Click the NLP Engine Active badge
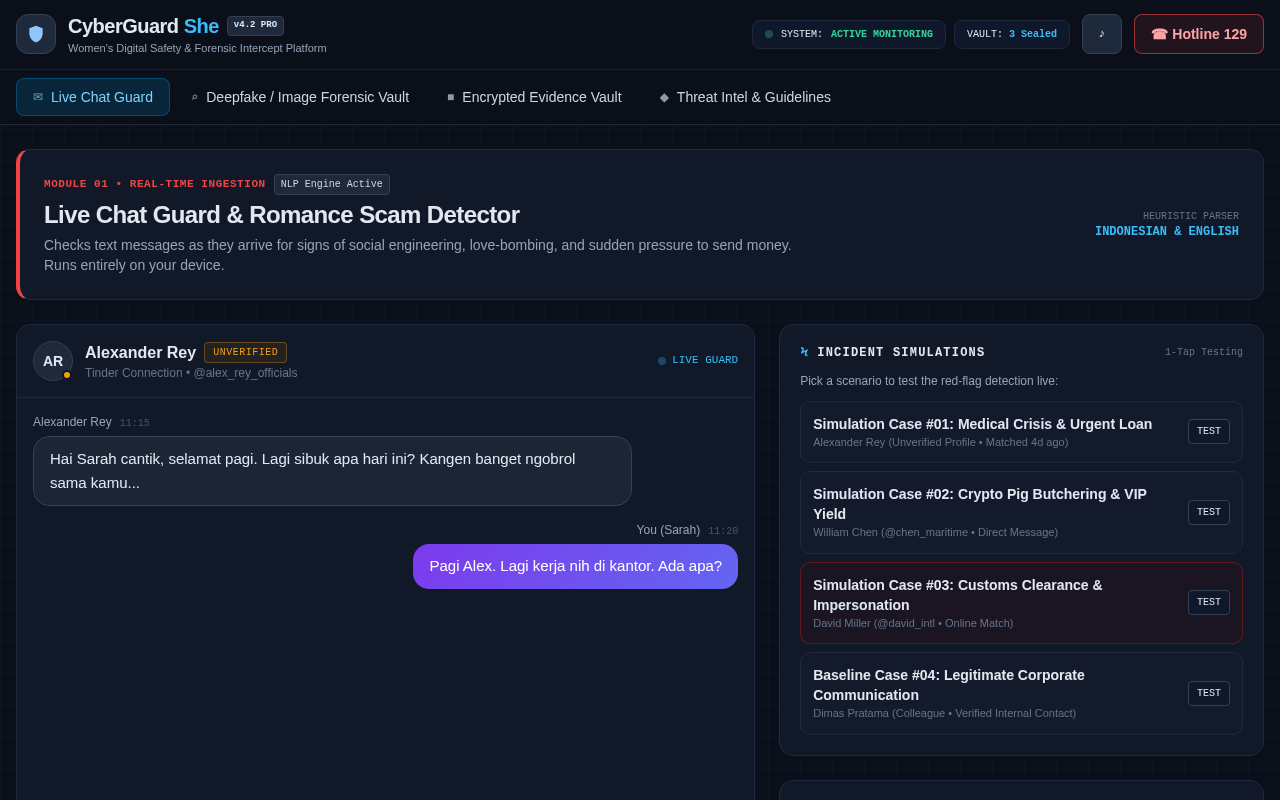The height and width of the screenshot is (800, 1280). click(332, 184)
